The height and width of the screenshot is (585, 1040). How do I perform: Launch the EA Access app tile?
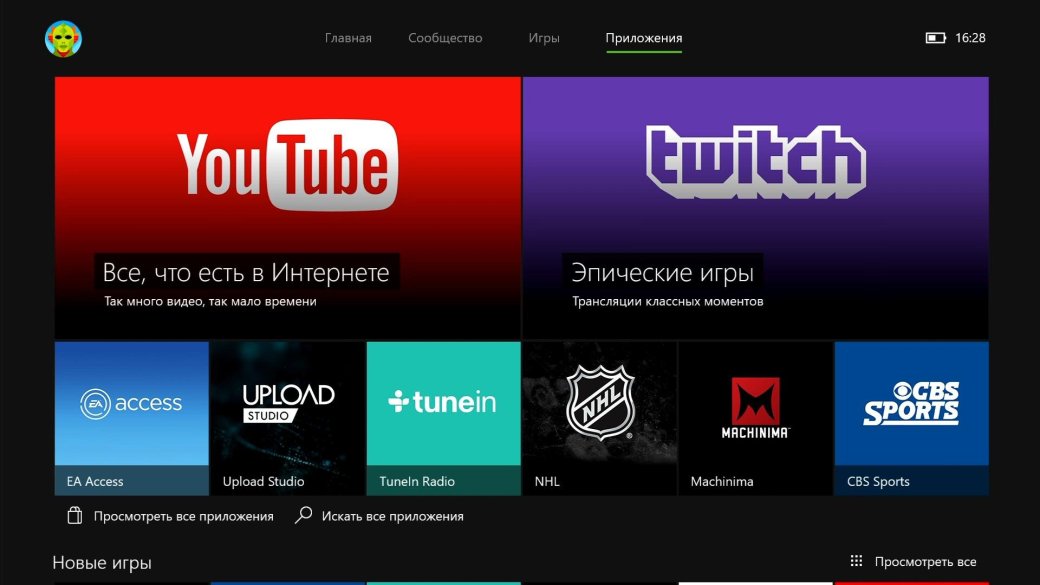(131, 419)
